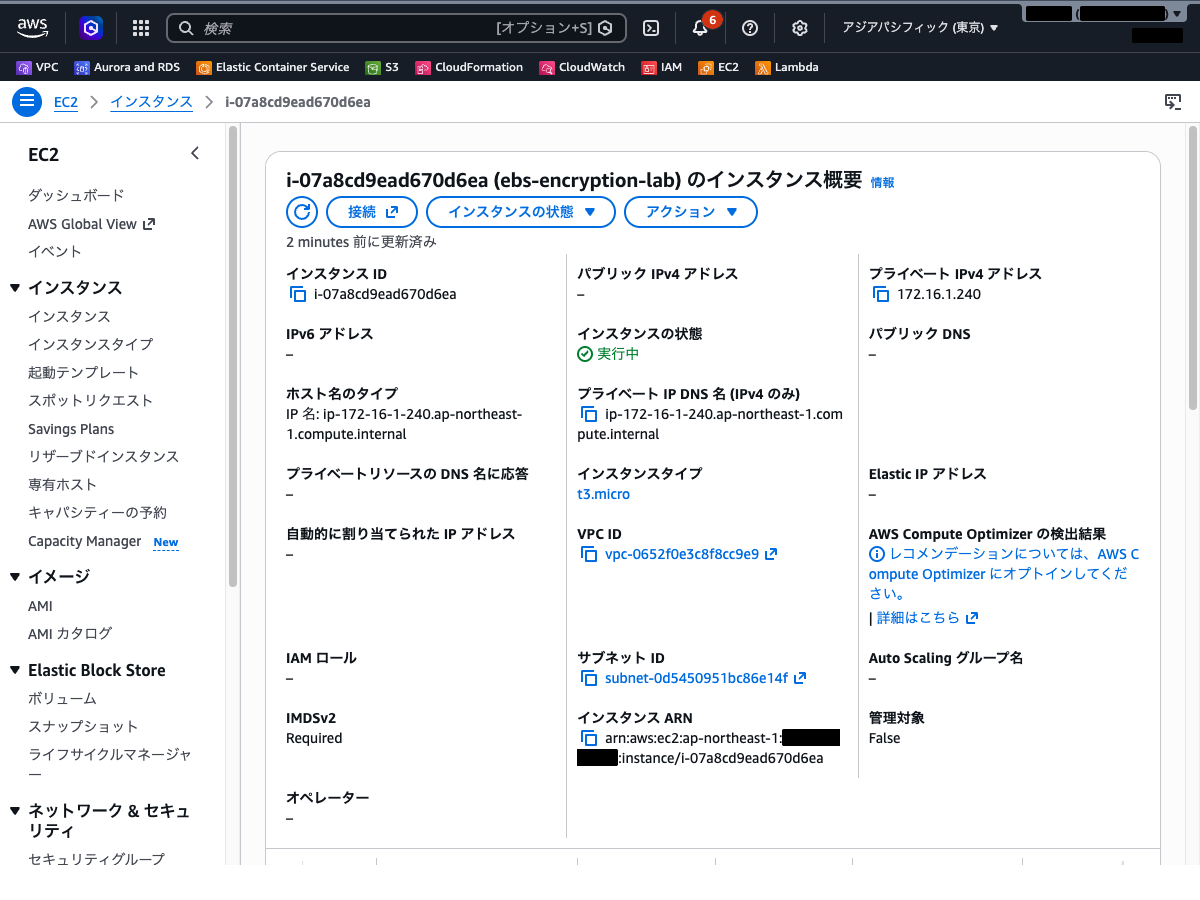Copy the private IPv4 address 172.16.1.240
Screen dimensions: 1200x900
point(881,294)
